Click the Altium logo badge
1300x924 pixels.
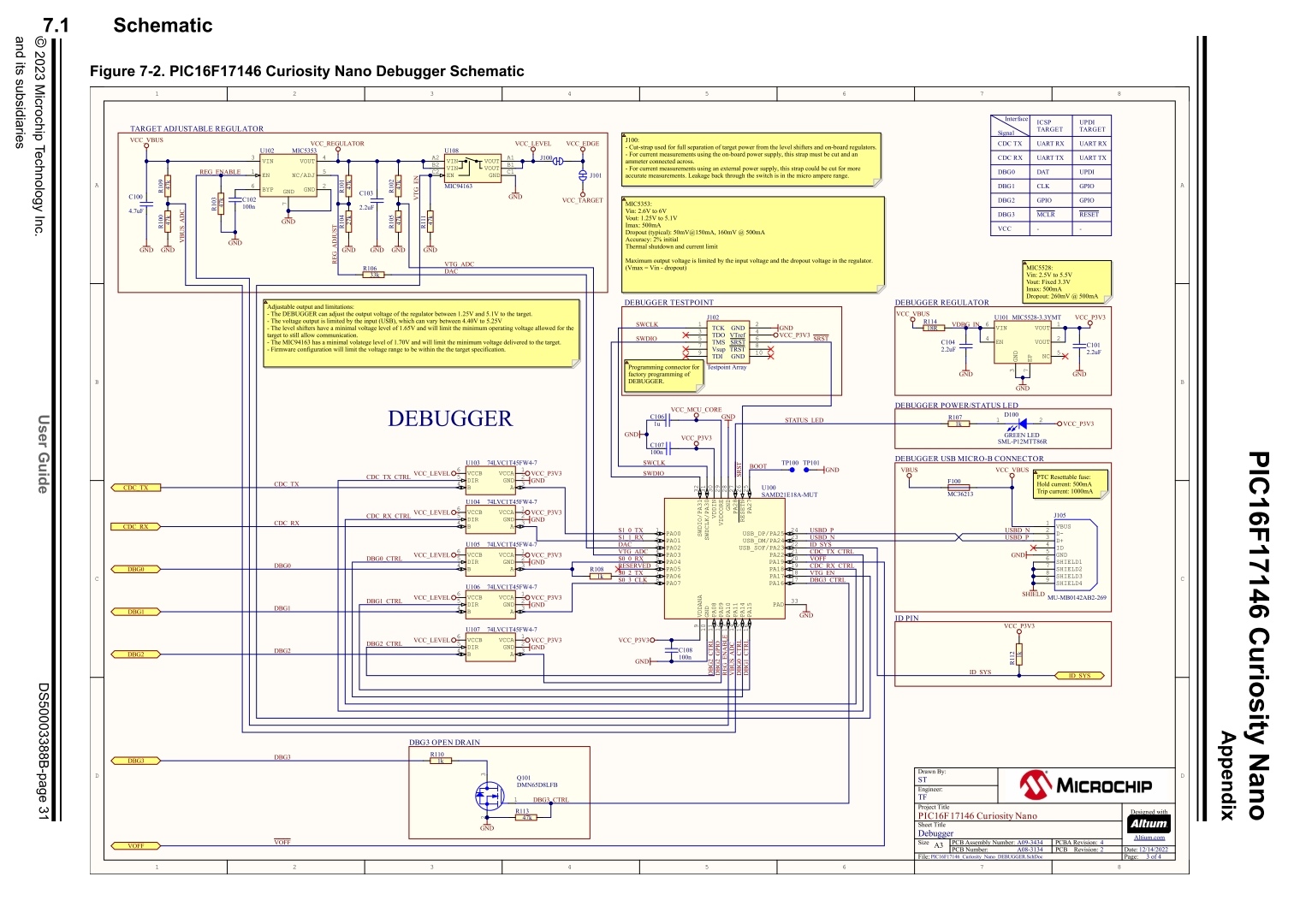tap(1149, 824)
